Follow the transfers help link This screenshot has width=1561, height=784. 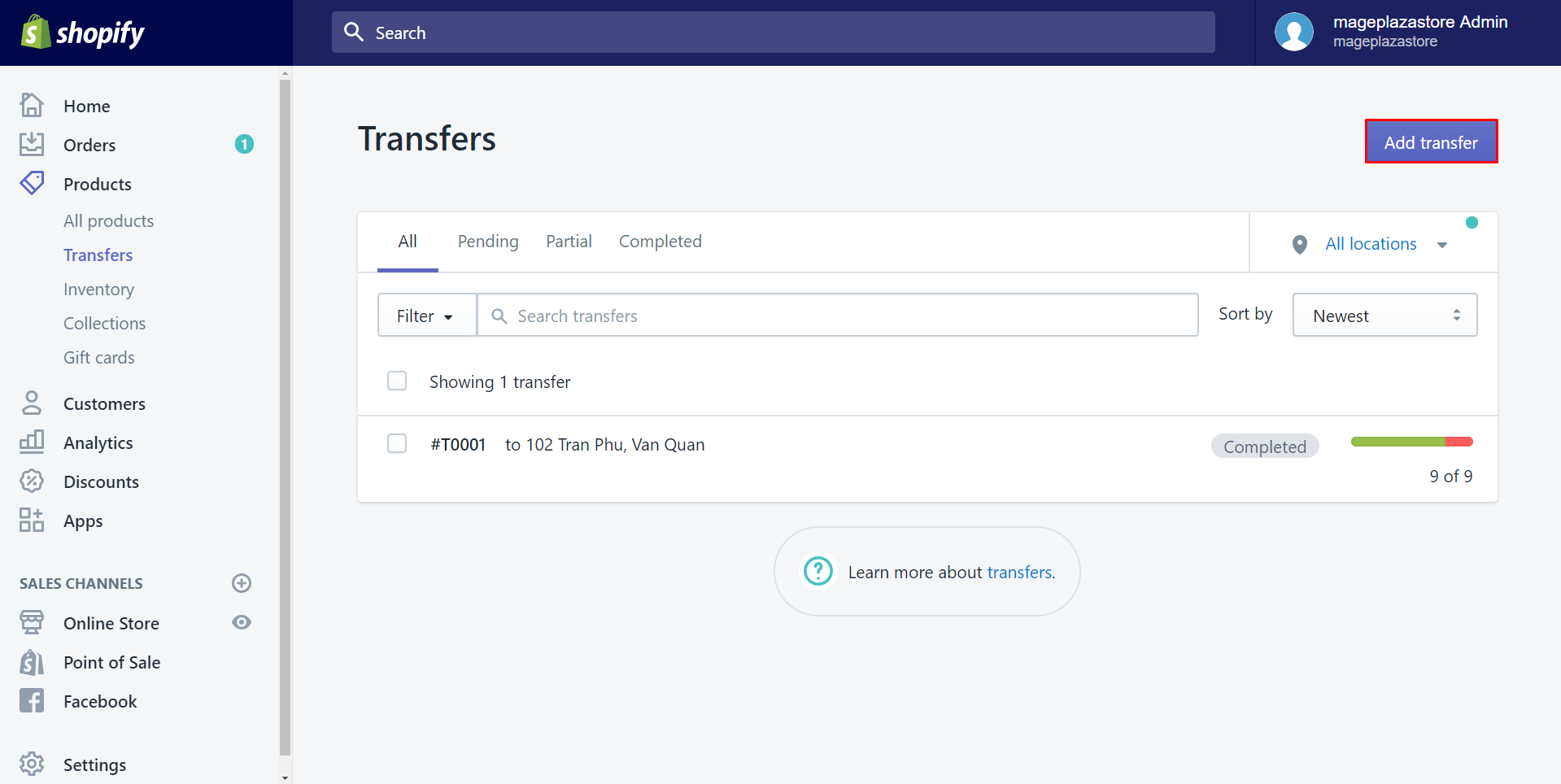pyautogui.click(x=1019, y=572)
